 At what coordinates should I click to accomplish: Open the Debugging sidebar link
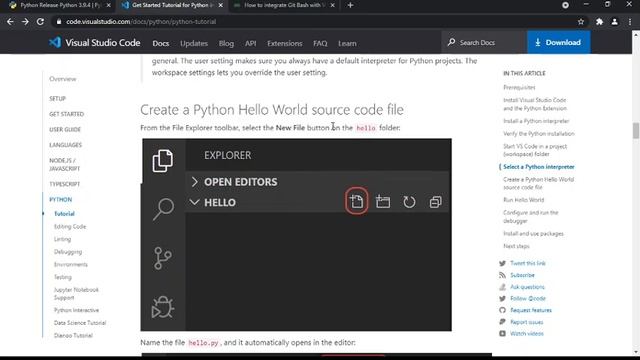tap(68, 252)
